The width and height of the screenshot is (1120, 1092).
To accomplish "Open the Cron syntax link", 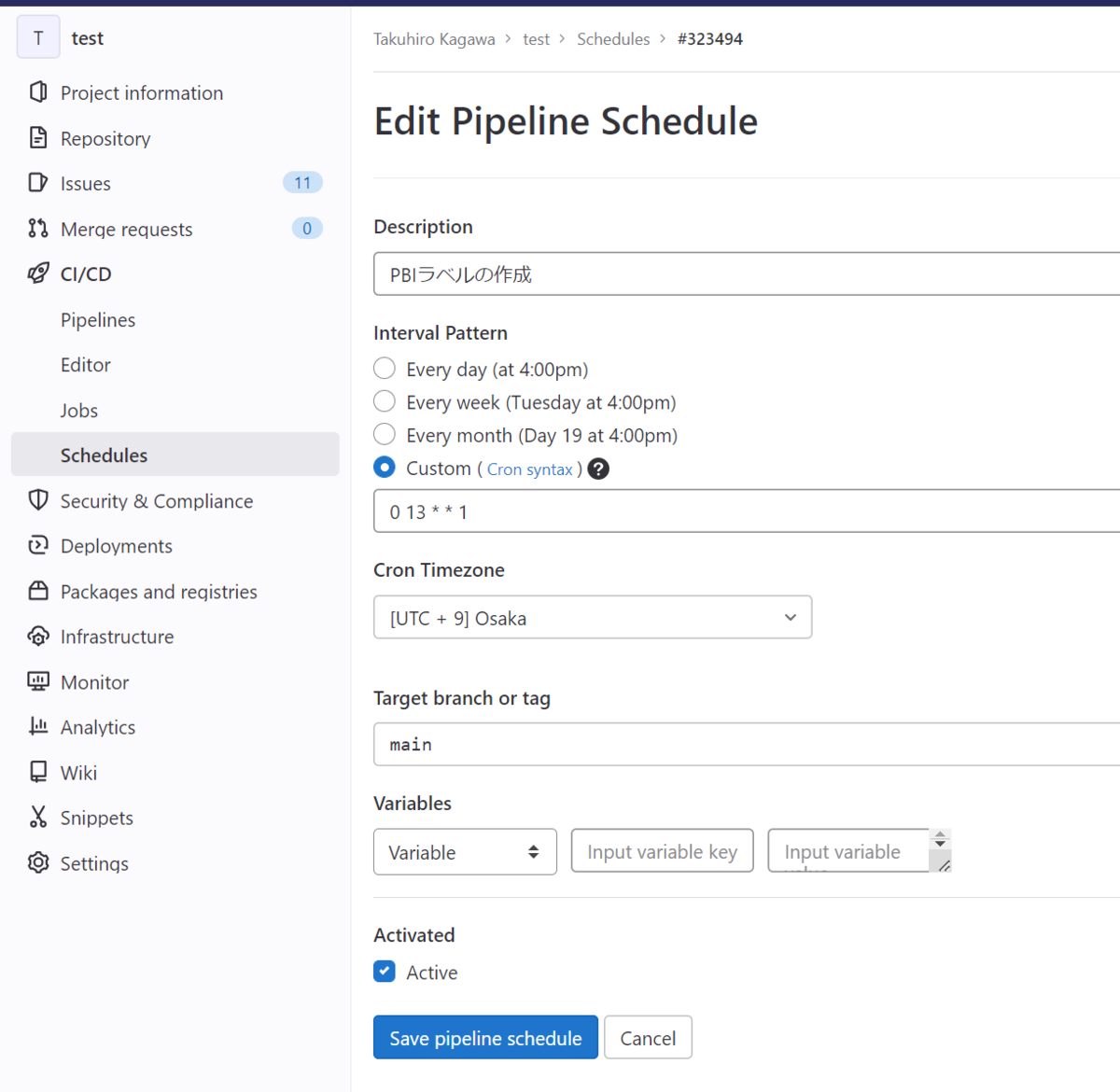I will pyautogui.click(x=529, y=469).
